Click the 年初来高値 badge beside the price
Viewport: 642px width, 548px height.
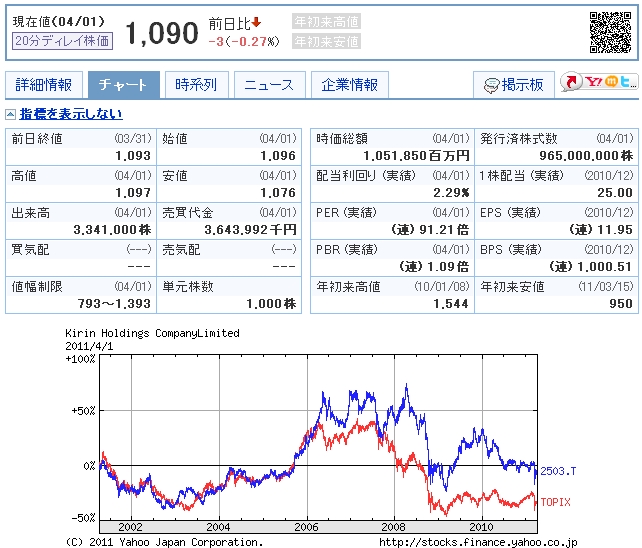click(x=326, y=21)
